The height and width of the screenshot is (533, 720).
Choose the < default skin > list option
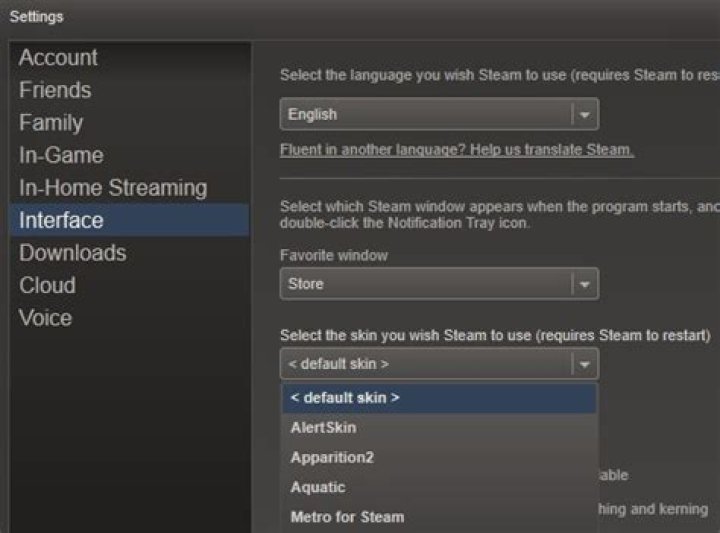pyautogui.click(x=439, y=398)
